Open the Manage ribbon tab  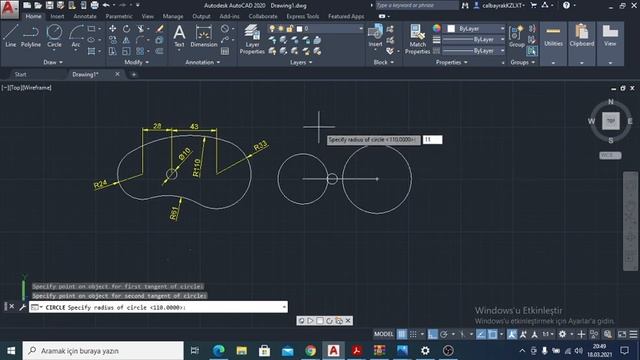pos(173,16)
